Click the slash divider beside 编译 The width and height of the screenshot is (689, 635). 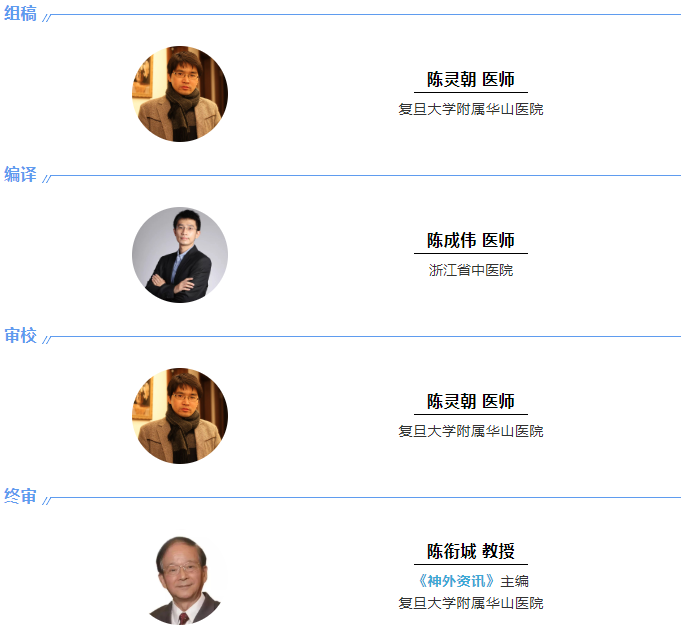[x=47, y=178]
